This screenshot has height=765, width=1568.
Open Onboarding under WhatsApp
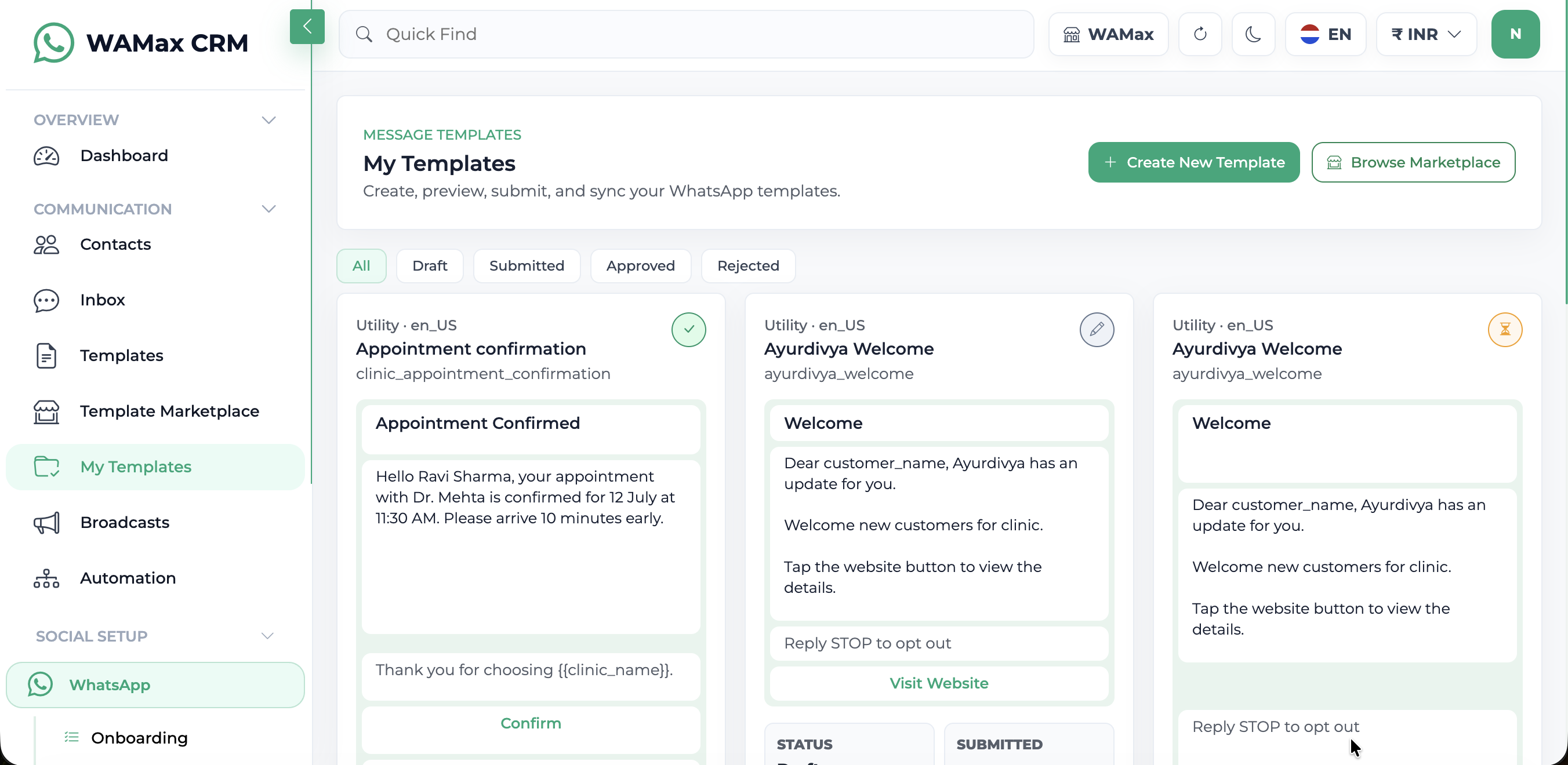pos(139,738)
